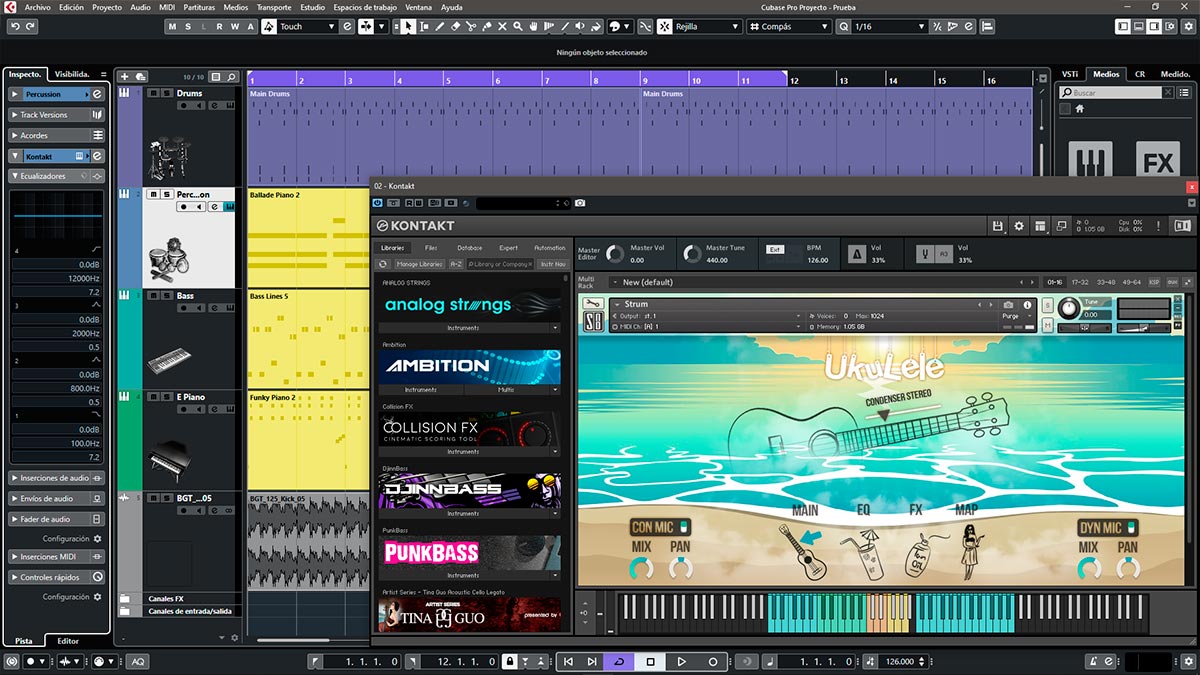The height and width of the screenshot is (675, 1200).
Task: Switch to Kontakt's Files tab
Action: click(x=430, y=247)
